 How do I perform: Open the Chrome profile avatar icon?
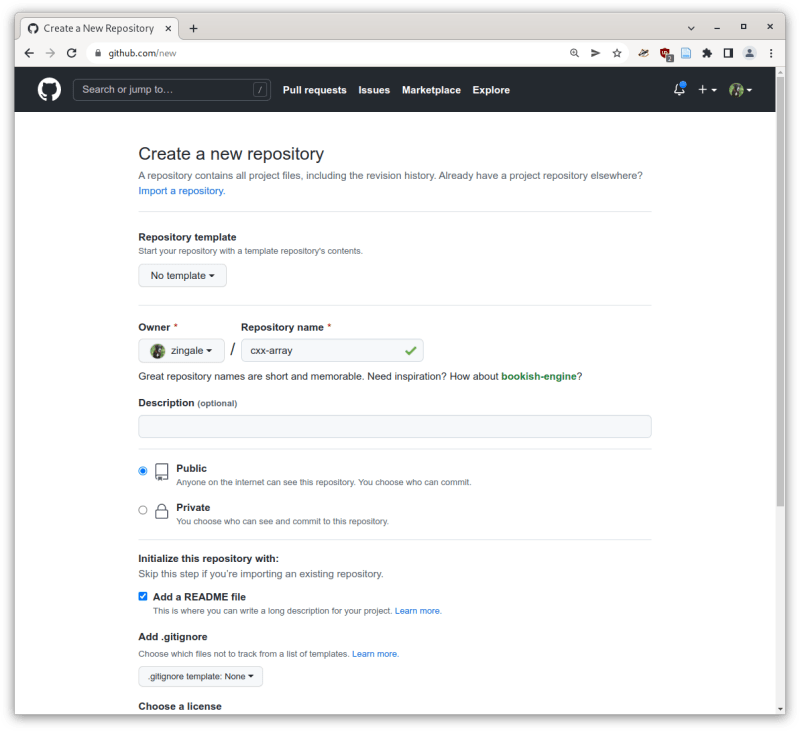(x=749, y=53)
